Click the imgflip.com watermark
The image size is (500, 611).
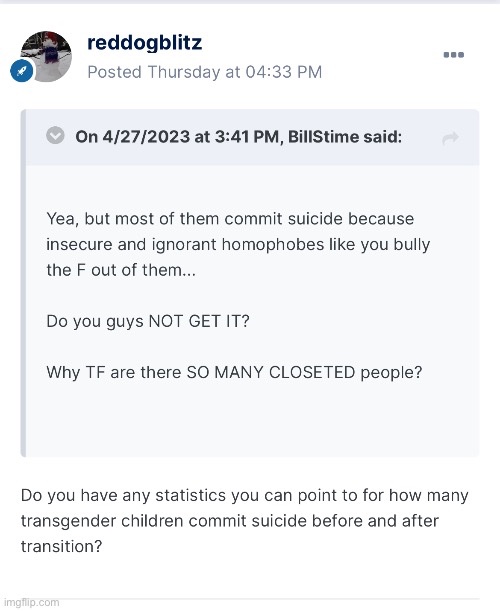pyautogui.click(x=30, y=602)
